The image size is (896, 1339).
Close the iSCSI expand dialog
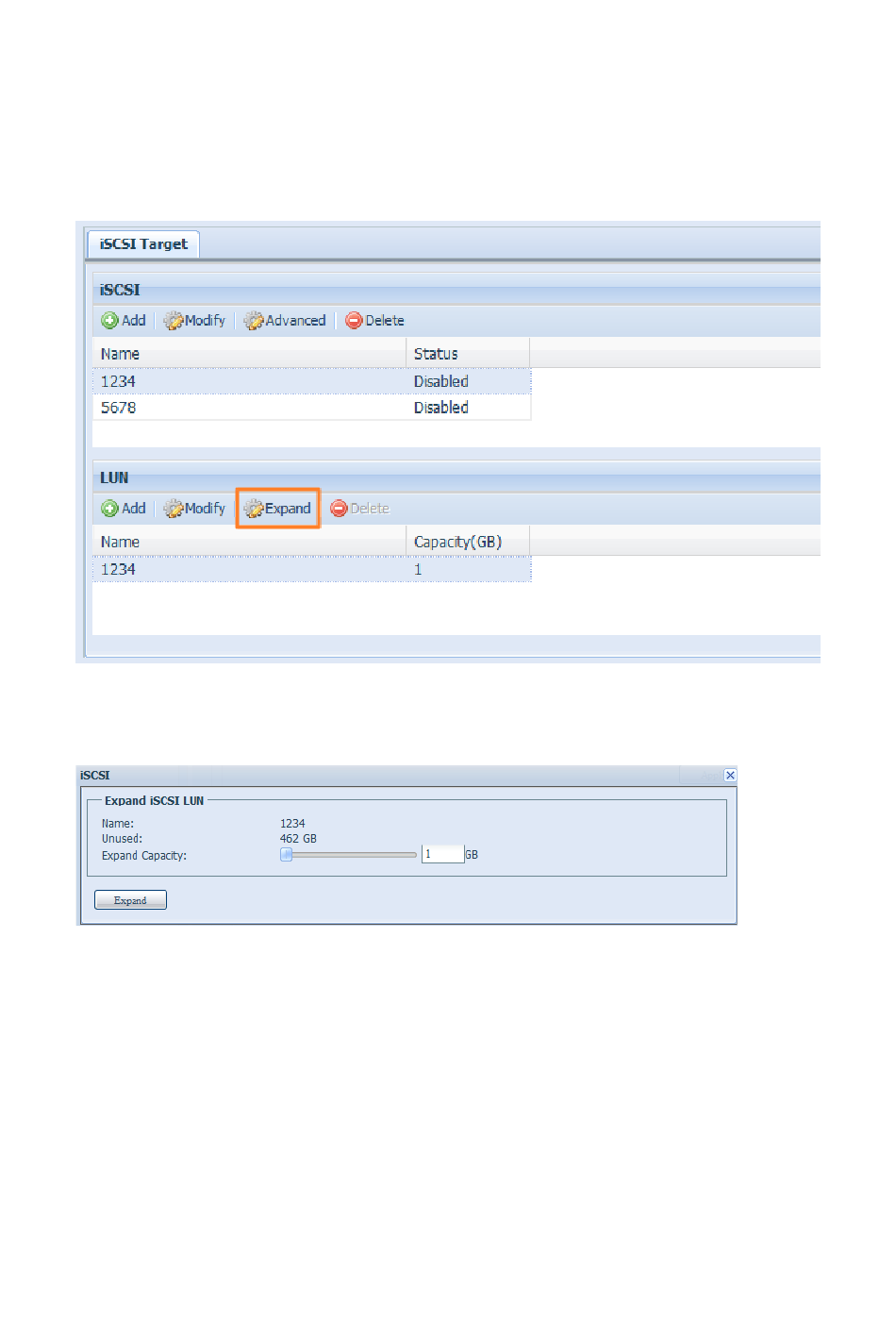pyautogui.click(x=730, y=775)
